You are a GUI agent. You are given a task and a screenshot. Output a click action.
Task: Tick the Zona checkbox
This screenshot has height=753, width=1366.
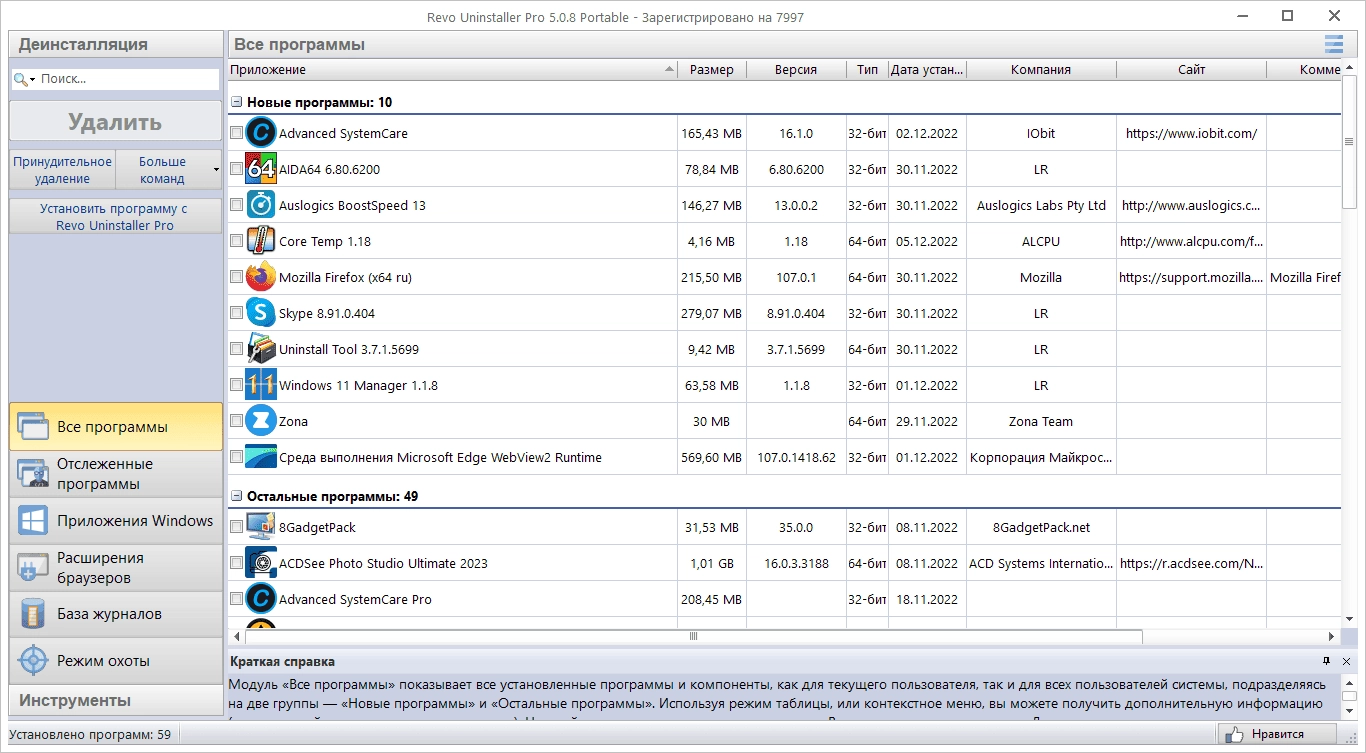tap(236, 421)
